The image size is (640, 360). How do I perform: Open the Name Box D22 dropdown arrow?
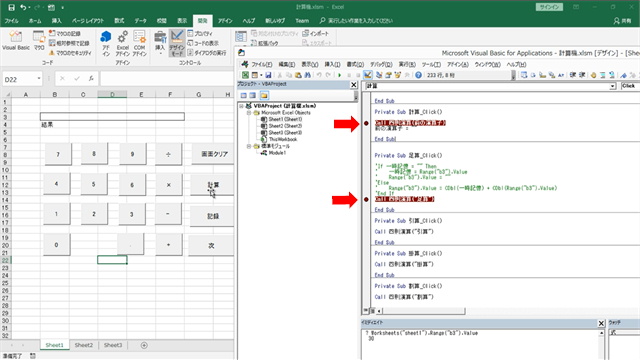[x=39, y=79]
